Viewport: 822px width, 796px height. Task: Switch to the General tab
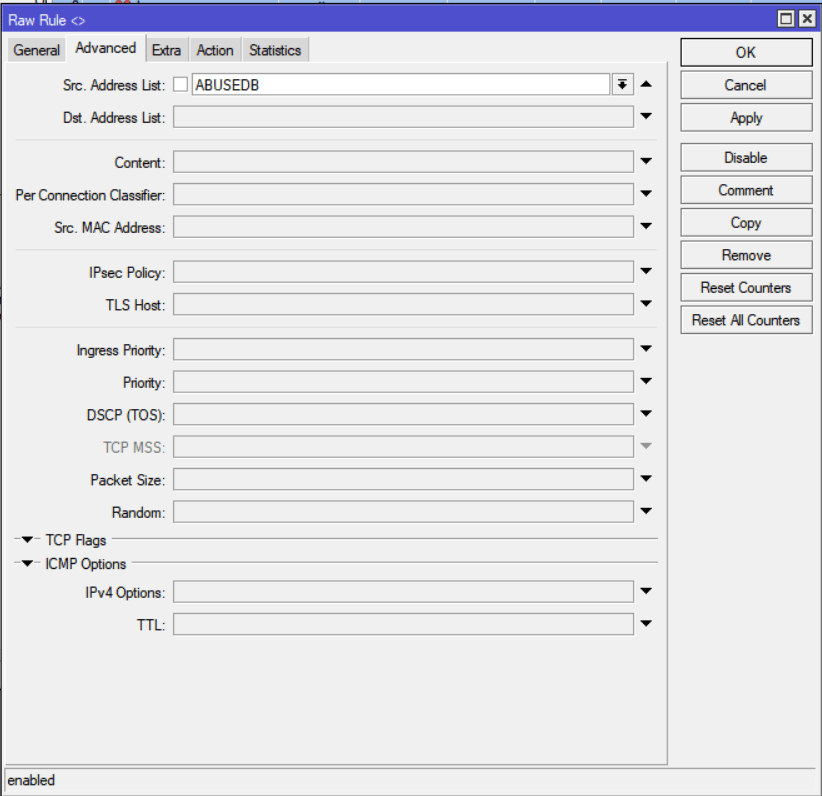point(37,50)
